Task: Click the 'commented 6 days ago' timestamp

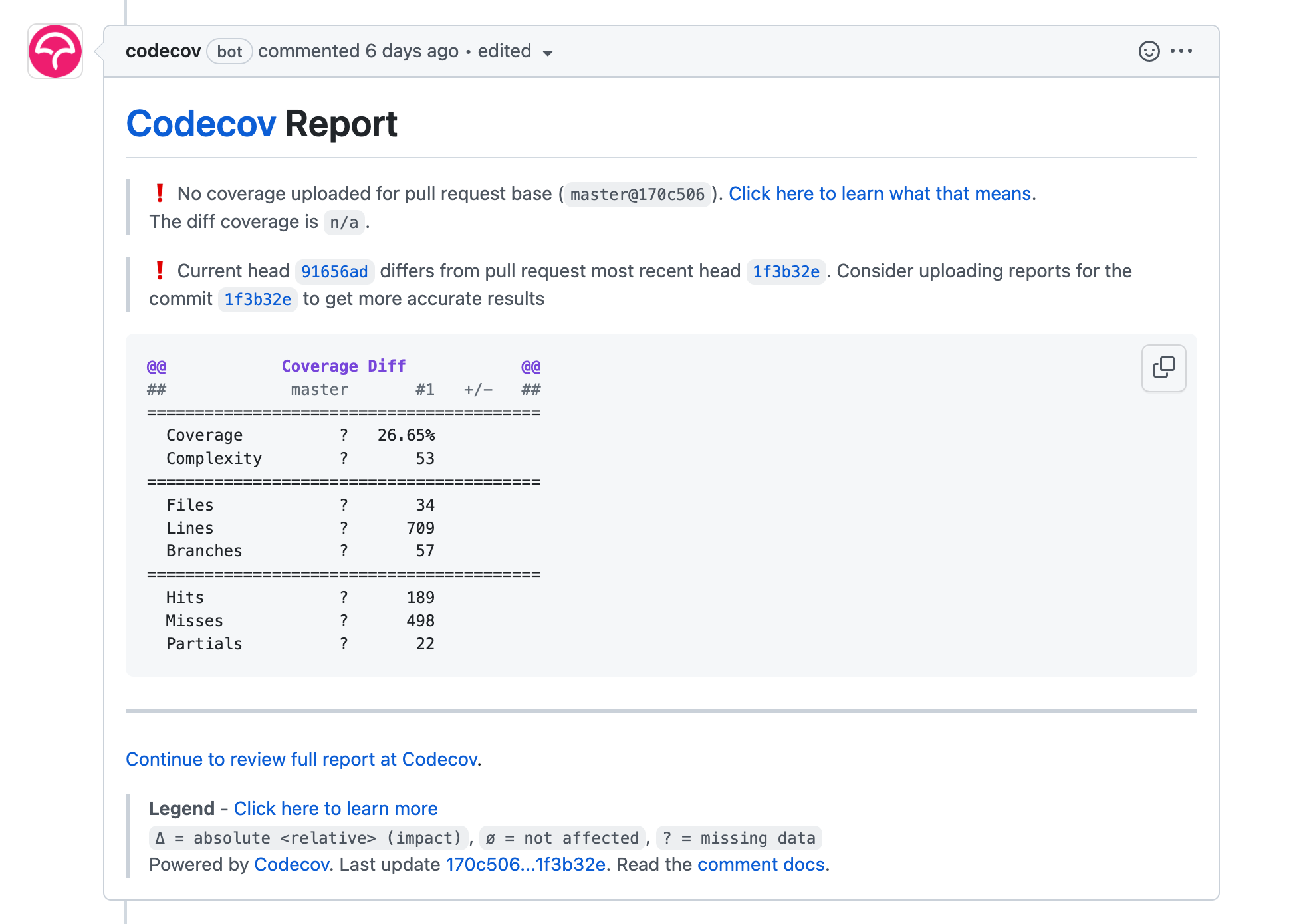Action: (x=358, y=51)
